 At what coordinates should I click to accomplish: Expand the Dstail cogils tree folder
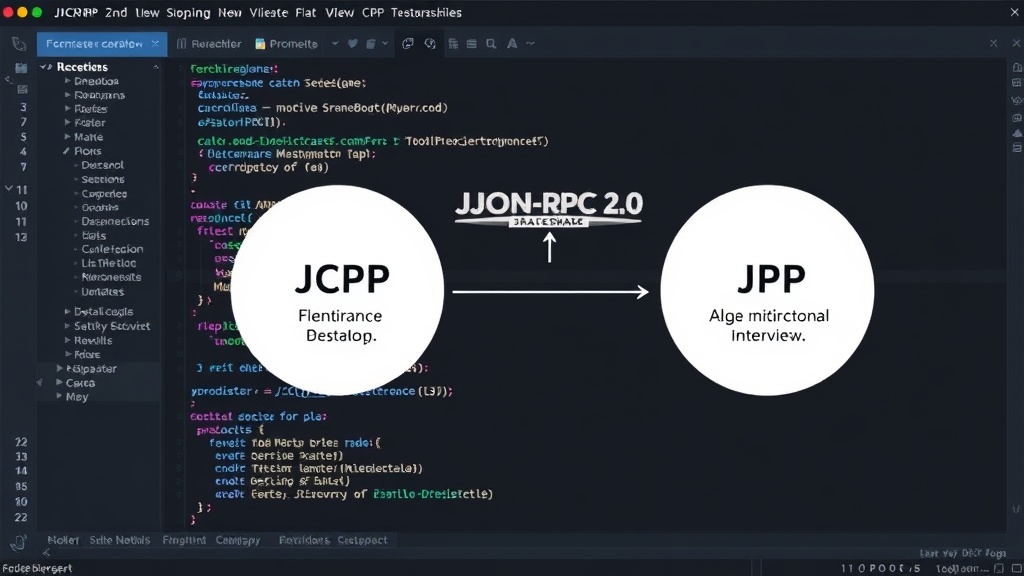[x=67, y=312]
